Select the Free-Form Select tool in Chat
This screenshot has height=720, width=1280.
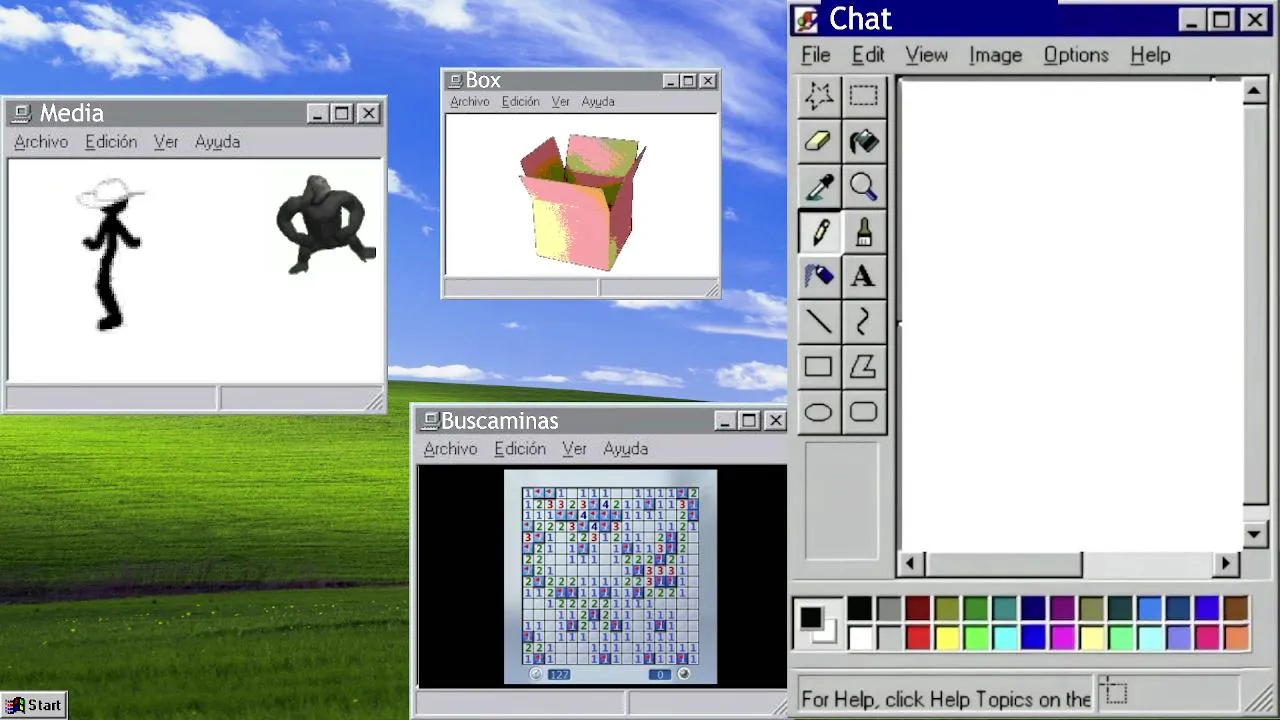coord(819,96)
